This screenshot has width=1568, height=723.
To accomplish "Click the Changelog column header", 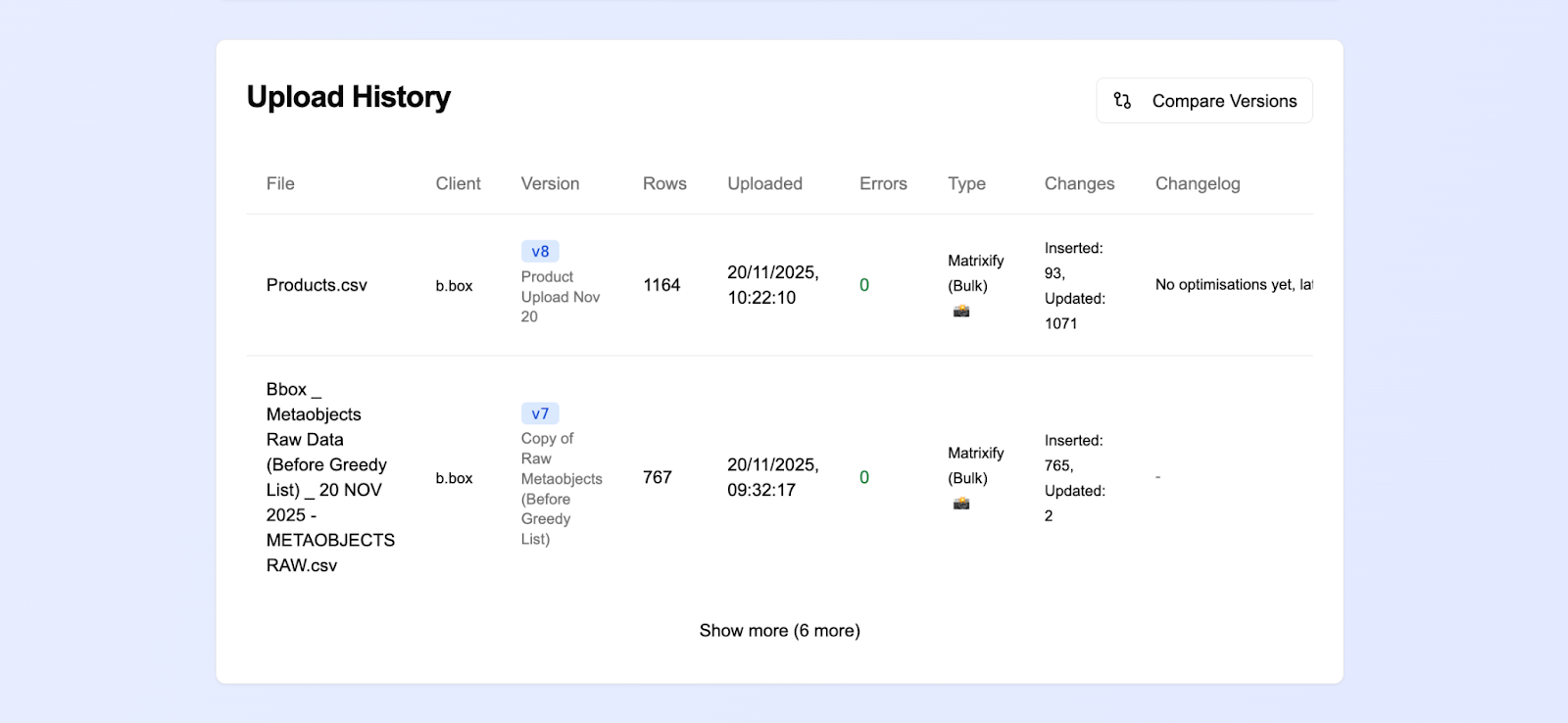I will [x=1197, y=184].
